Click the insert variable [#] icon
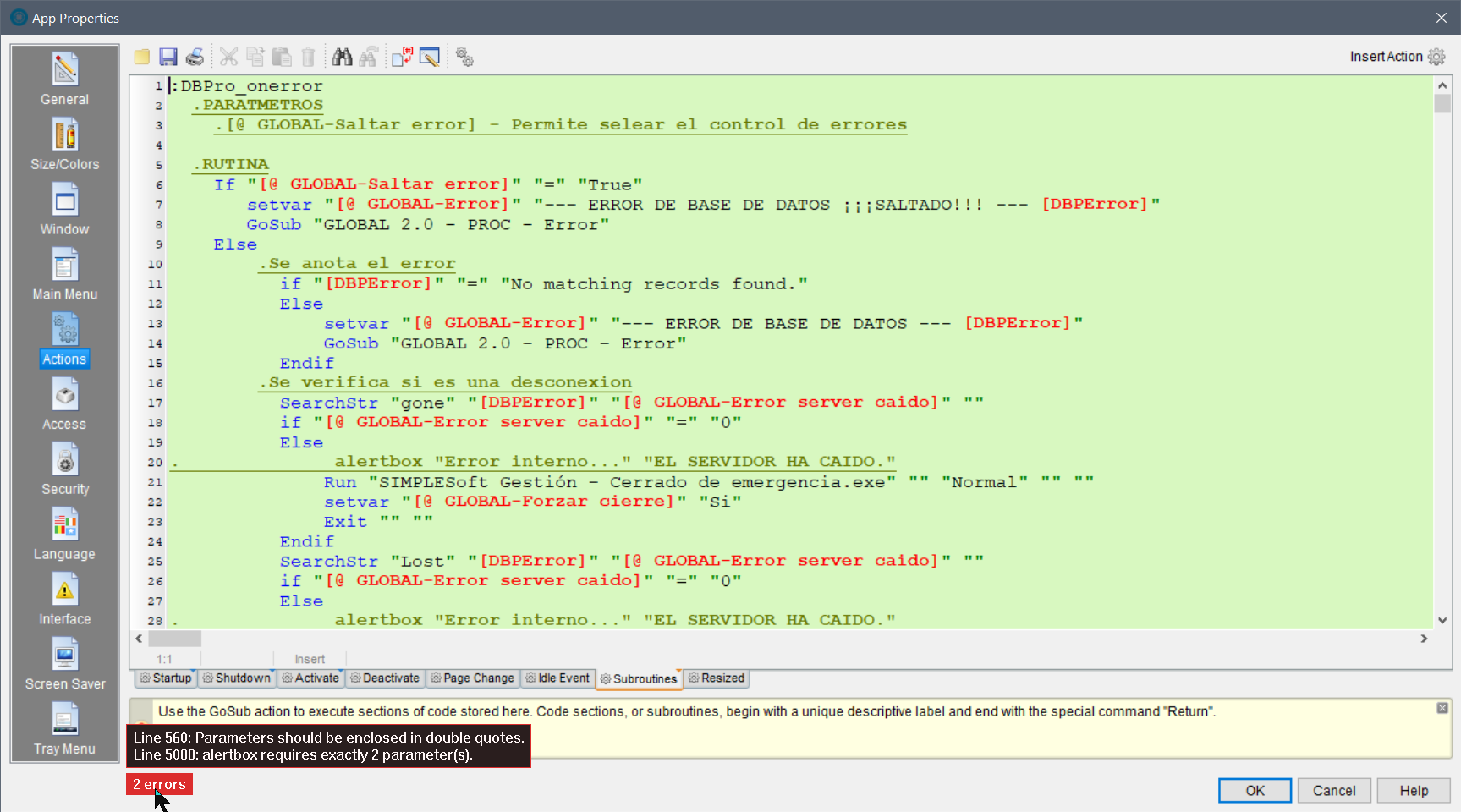This screenshot has height=812, width=1461. pos(402,57)
